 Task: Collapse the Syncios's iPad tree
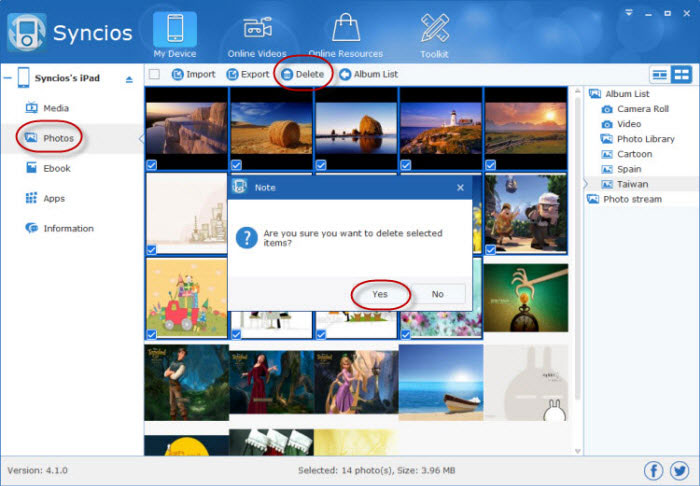click(8, 78)
